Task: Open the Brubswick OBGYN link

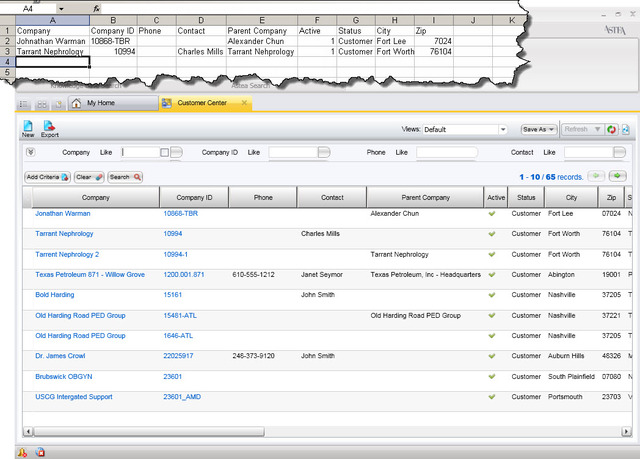Action: click(64, 377)
